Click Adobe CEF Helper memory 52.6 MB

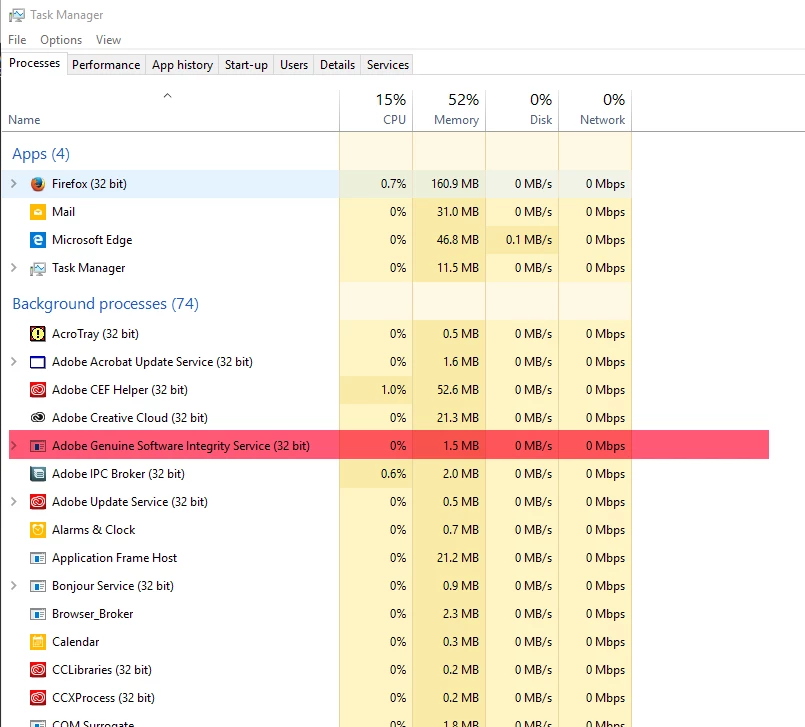458,390
